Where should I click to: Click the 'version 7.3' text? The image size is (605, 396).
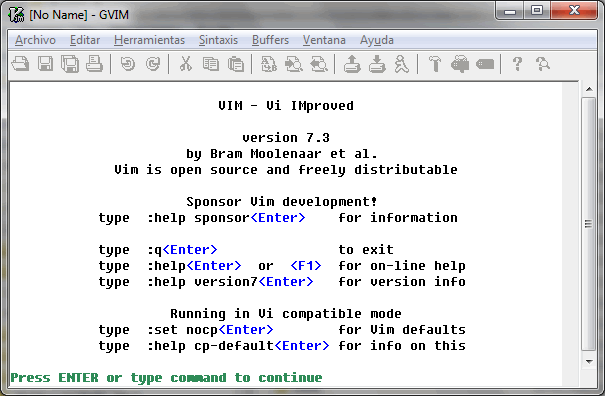point(286,138)
